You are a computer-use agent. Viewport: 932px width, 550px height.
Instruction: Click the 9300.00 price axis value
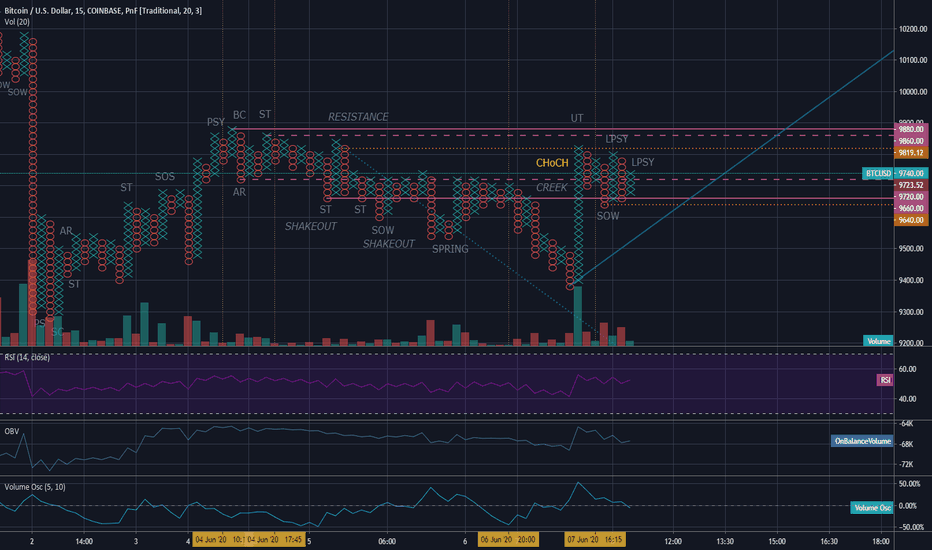(913, 312)
